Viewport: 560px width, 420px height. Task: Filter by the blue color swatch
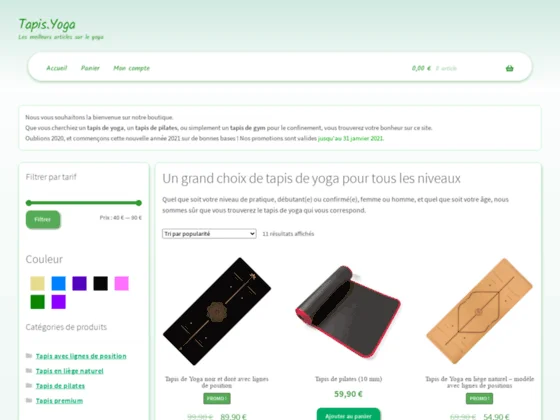pos(59,283)
